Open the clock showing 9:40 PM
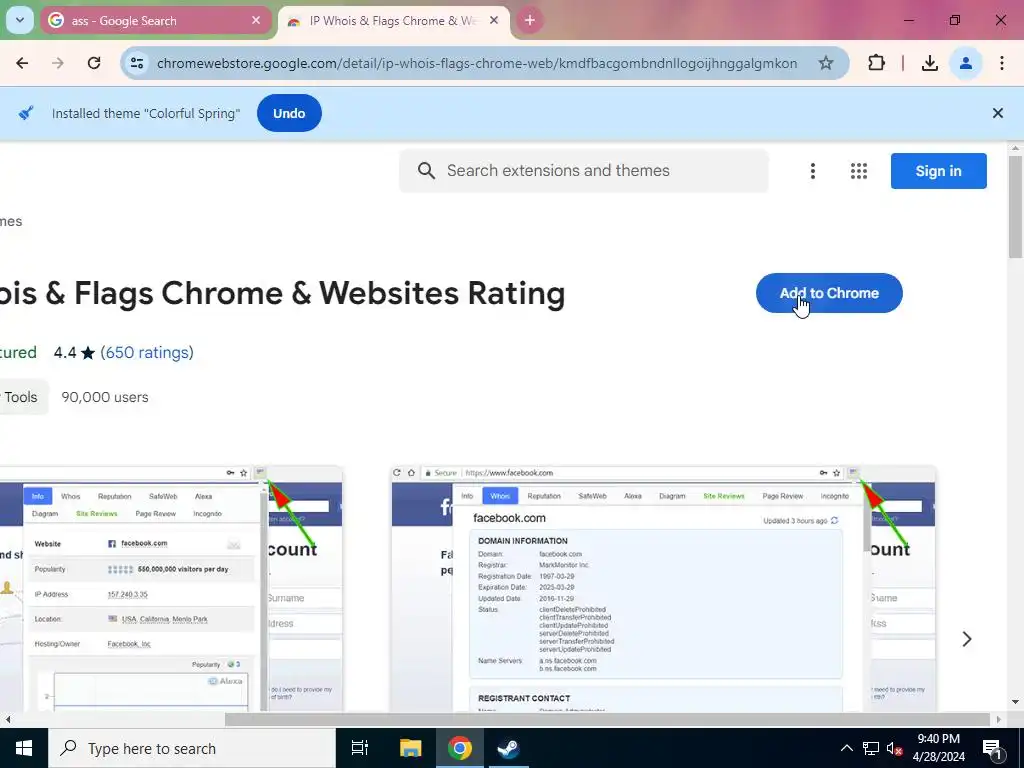1024x768 pixels. tap(938, 748)
